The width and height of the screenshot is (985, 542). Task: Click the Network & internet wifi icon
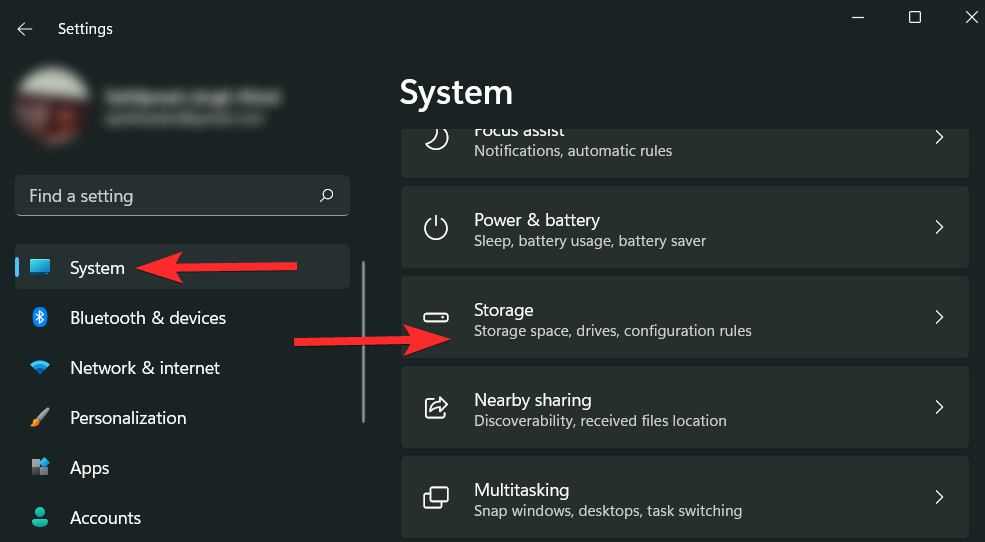click(x=40, y=368)
